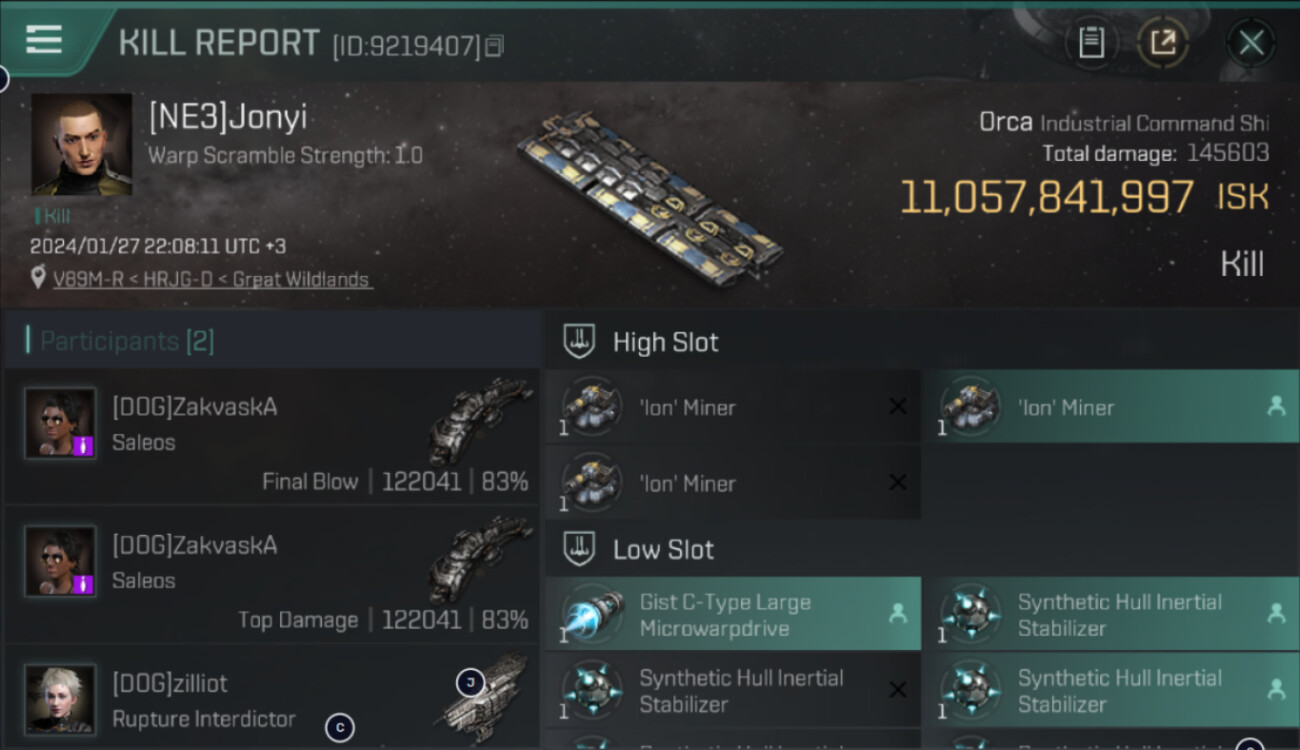Viewport: 1300px width, 750px height.
Task: Select the highlighted 'Ion' Miner module
Action: [1110, 407]
